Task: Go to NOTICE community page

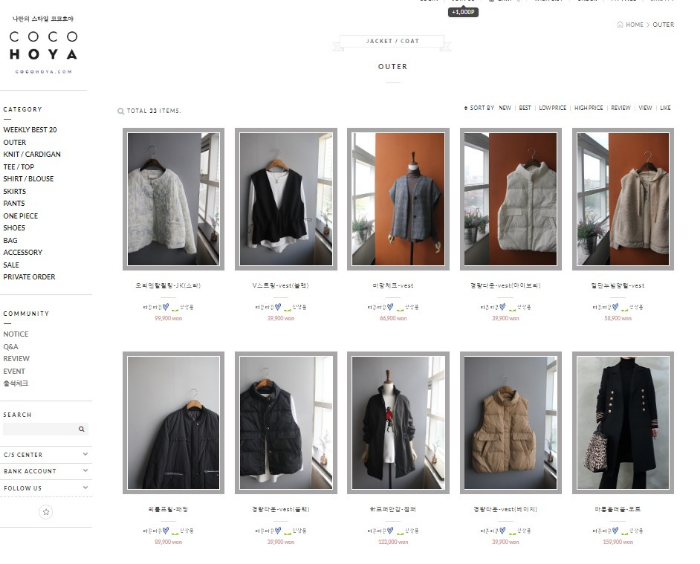Action: [x=16, y=334]
